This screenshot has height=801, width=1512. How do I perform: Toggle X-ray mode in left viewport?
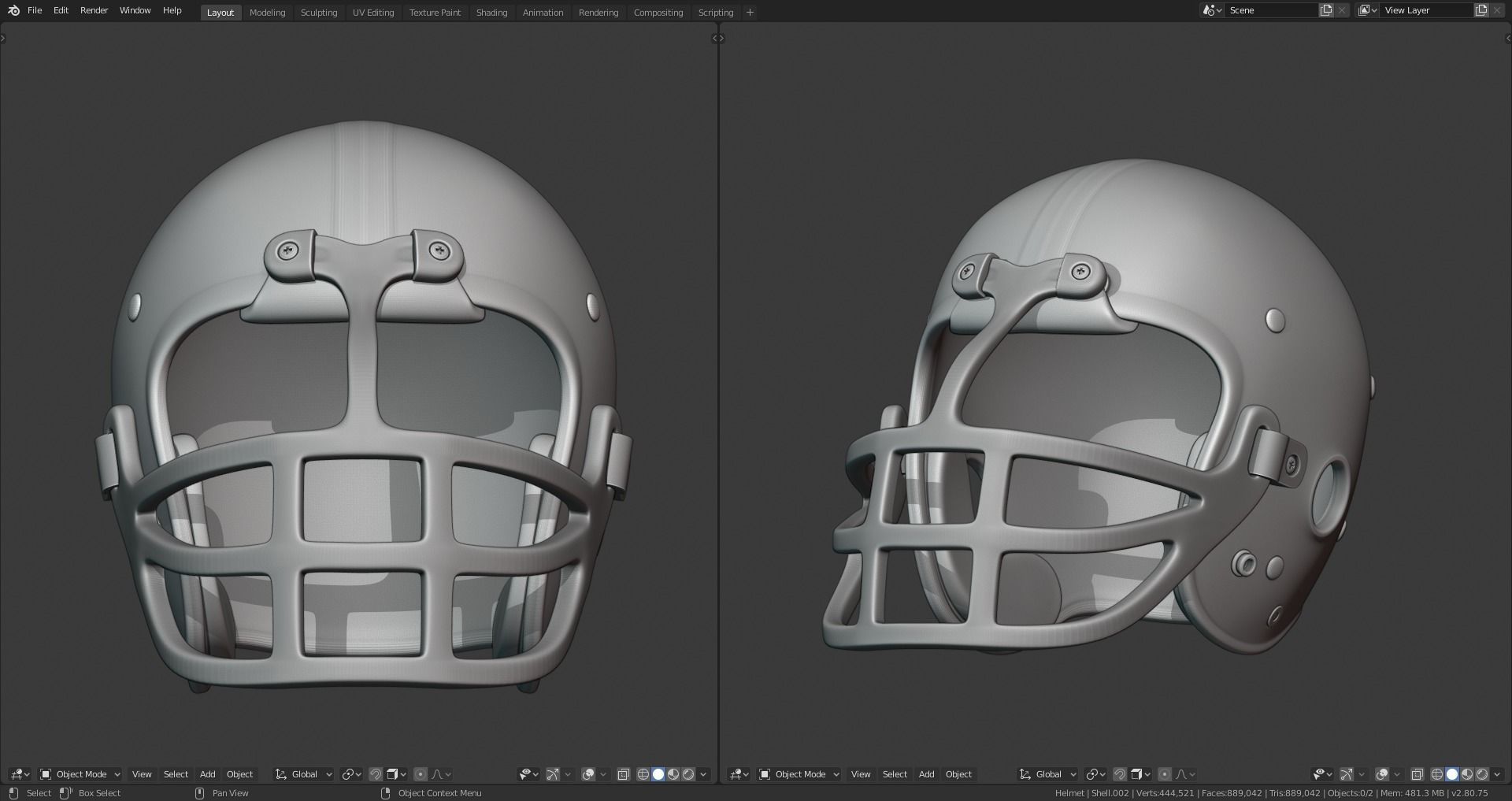pos(624,774)
